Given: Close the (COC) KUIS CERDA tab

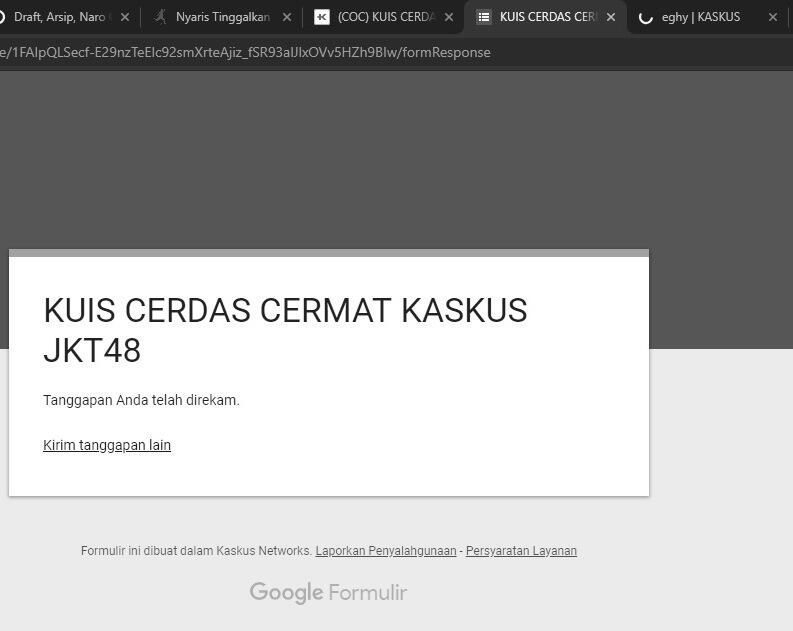Looking at the screenshot, I should [x=449, y=17].
